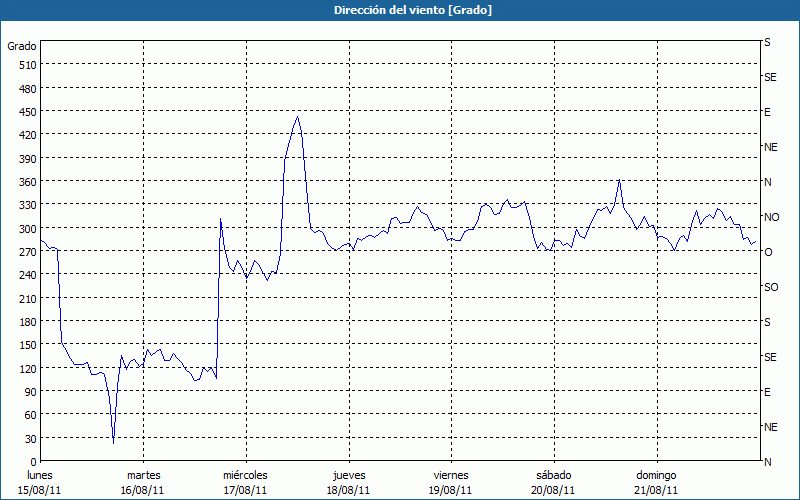Click the 18/08/11 date label
Viewport: 800px width, 500px height.
tap(348, 490)
